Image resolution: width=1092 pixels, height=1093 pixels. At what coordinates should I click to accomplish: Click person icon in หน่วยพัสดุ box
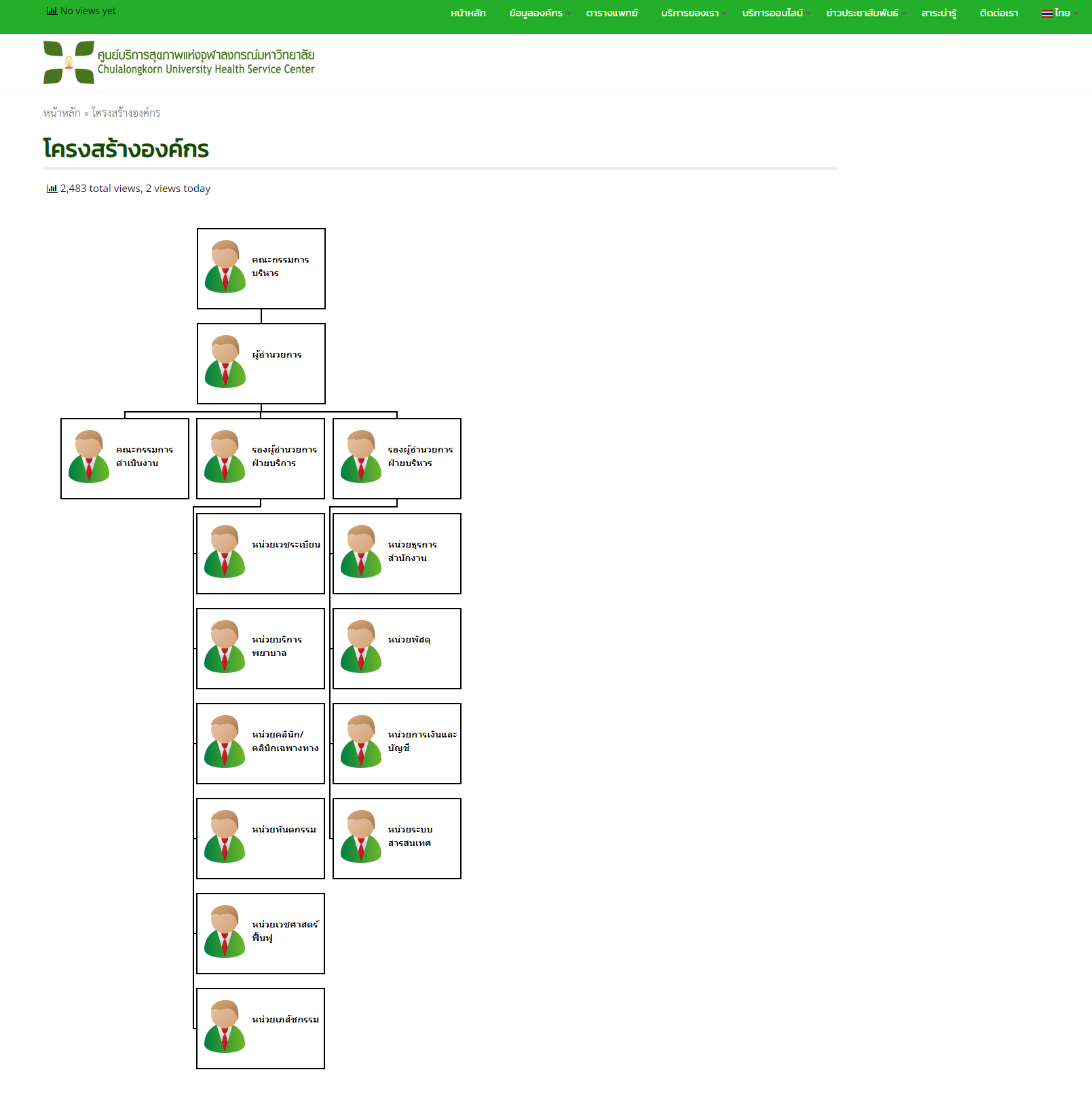click(x=361, y=647)
